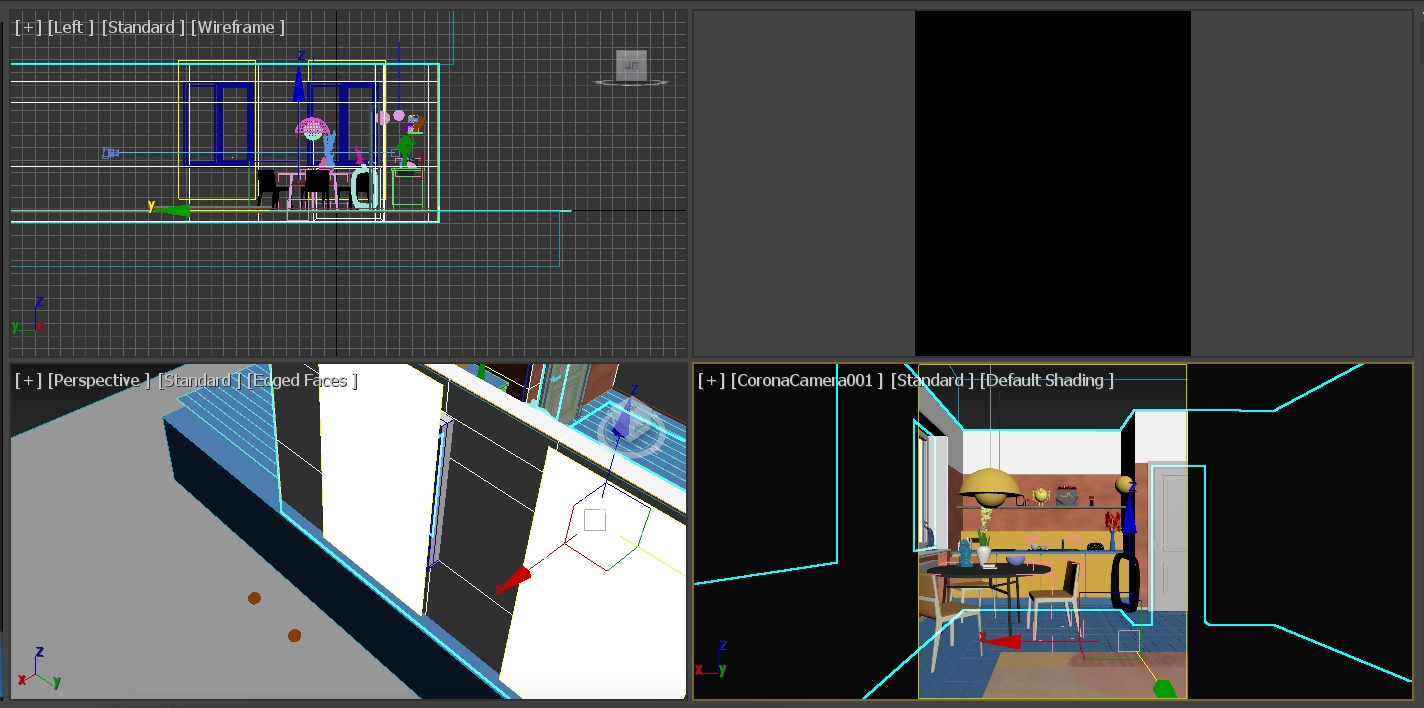Click the red X-axis arrow in CoronaCamera001 viewport
The height and width of the screenshot is (708, 1424).
pyautogui.click(x=1003, y=641)
